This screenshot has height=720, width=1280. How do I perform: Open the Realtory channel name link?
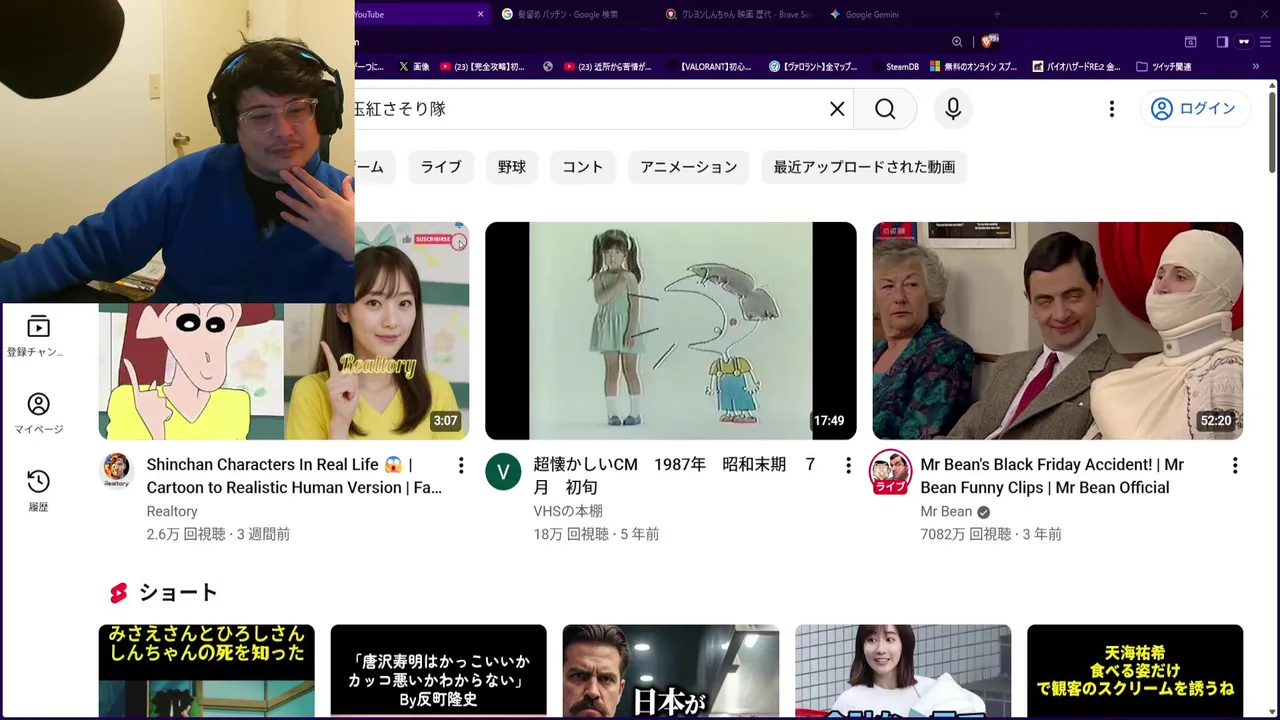[172, 511]
